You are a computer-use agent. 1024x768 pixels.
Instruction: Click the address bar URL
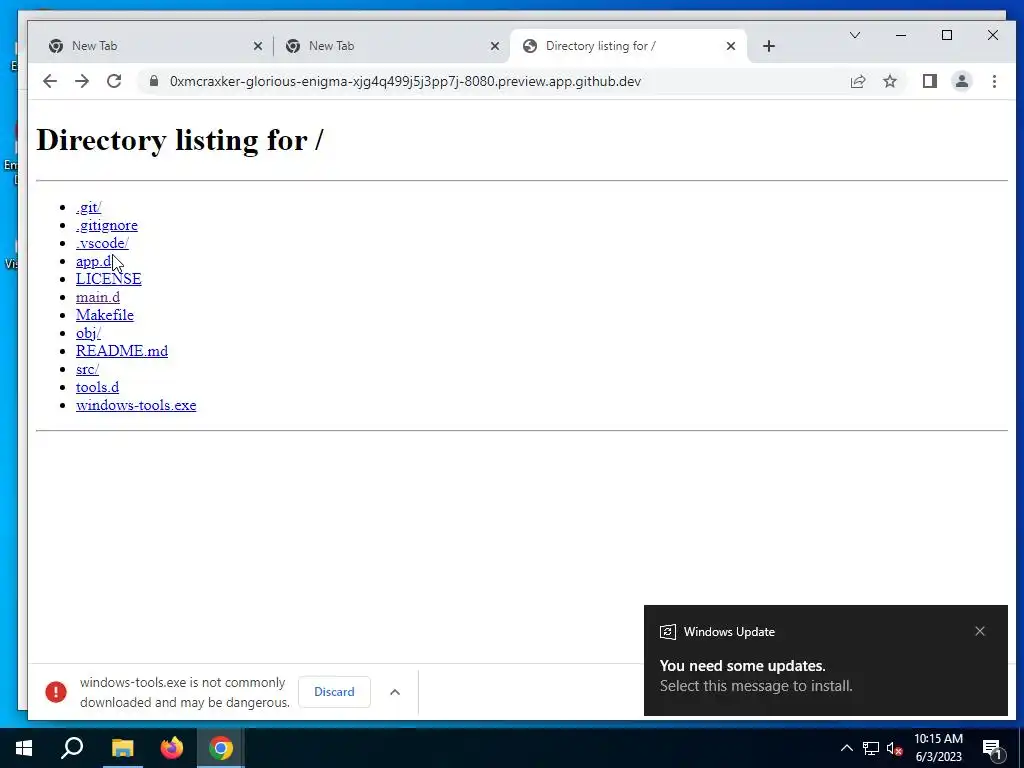click(x=405, y=81)
